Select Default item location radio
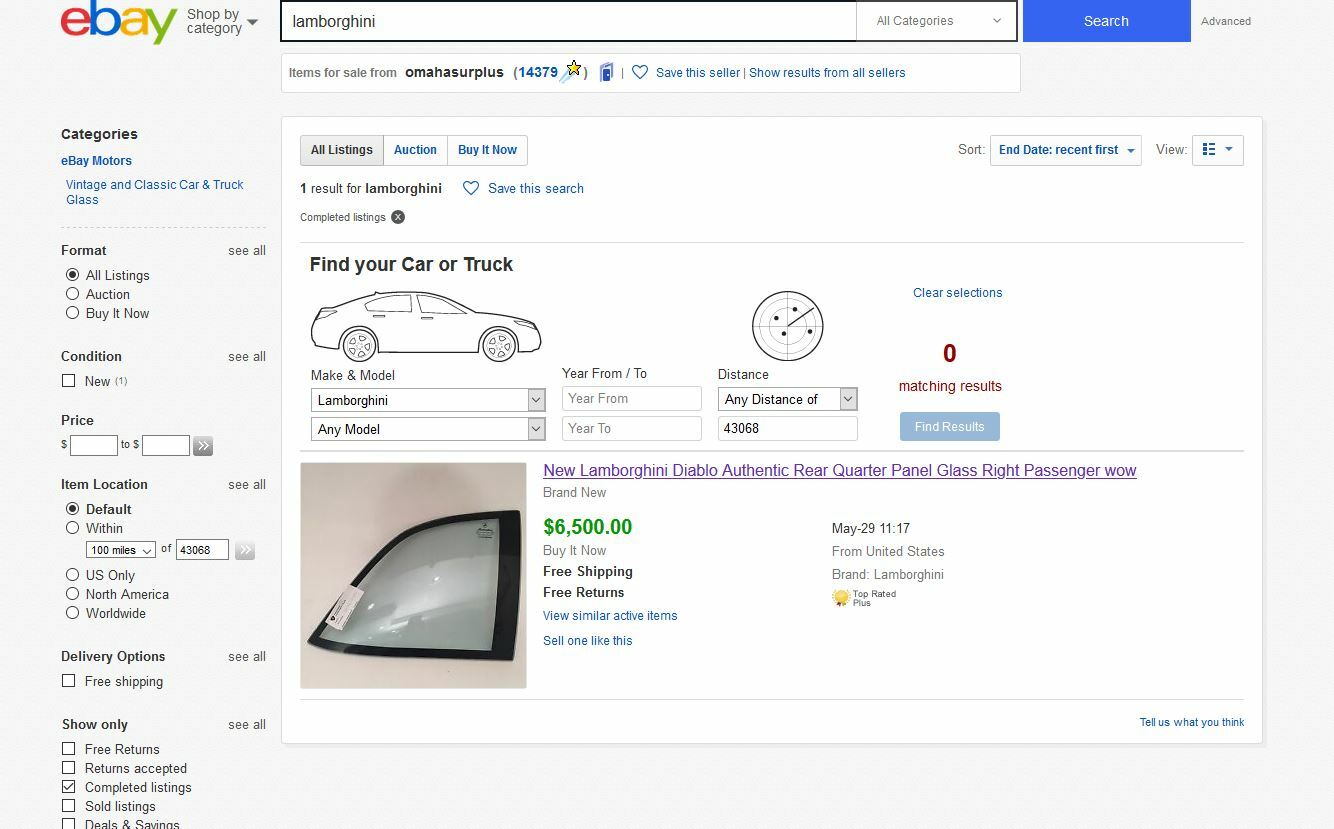The height and width of the screenshot is (829, 1334). 72,509
